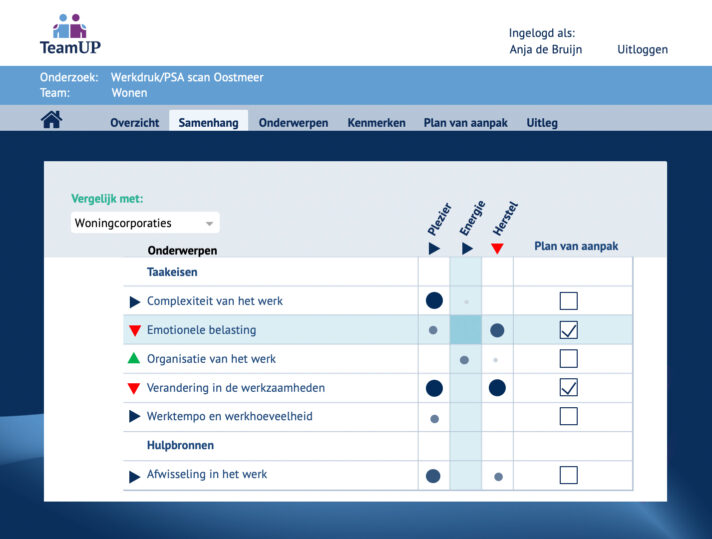The height and width of the screenshot is (539, 712).
Task: Click Plezier dot in Werktempo en werkhoeveelheid row
Action: coord(435,419)
